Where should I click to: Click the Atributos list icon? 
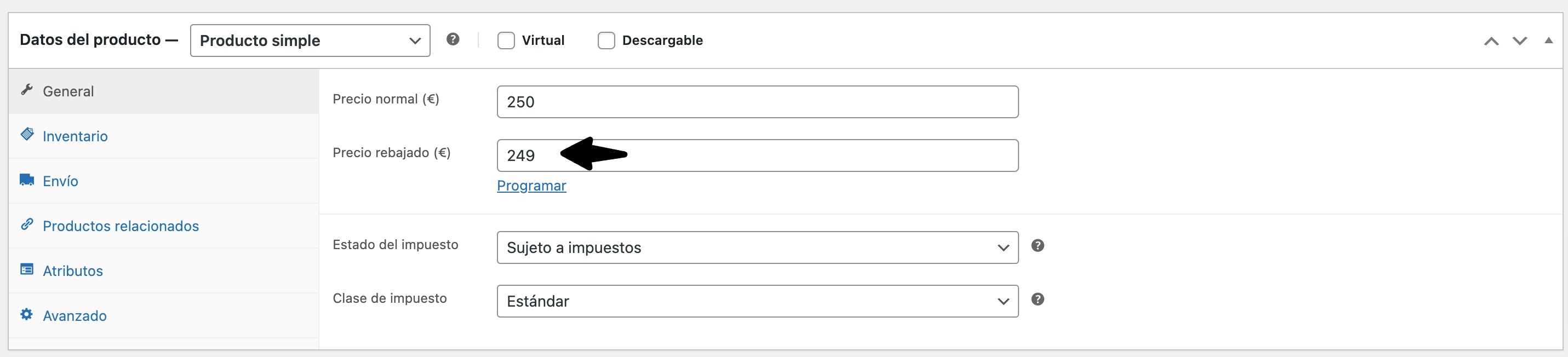(27, 269)
